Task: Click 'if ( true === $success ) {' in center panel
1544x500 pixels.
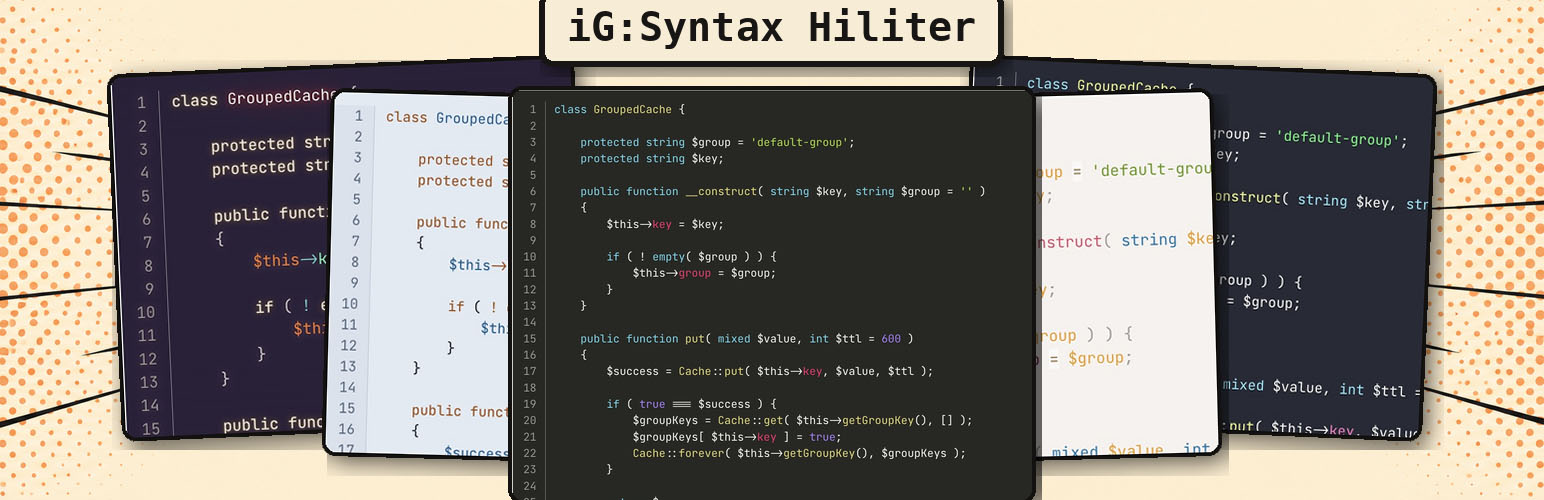Action: point(691,404)
